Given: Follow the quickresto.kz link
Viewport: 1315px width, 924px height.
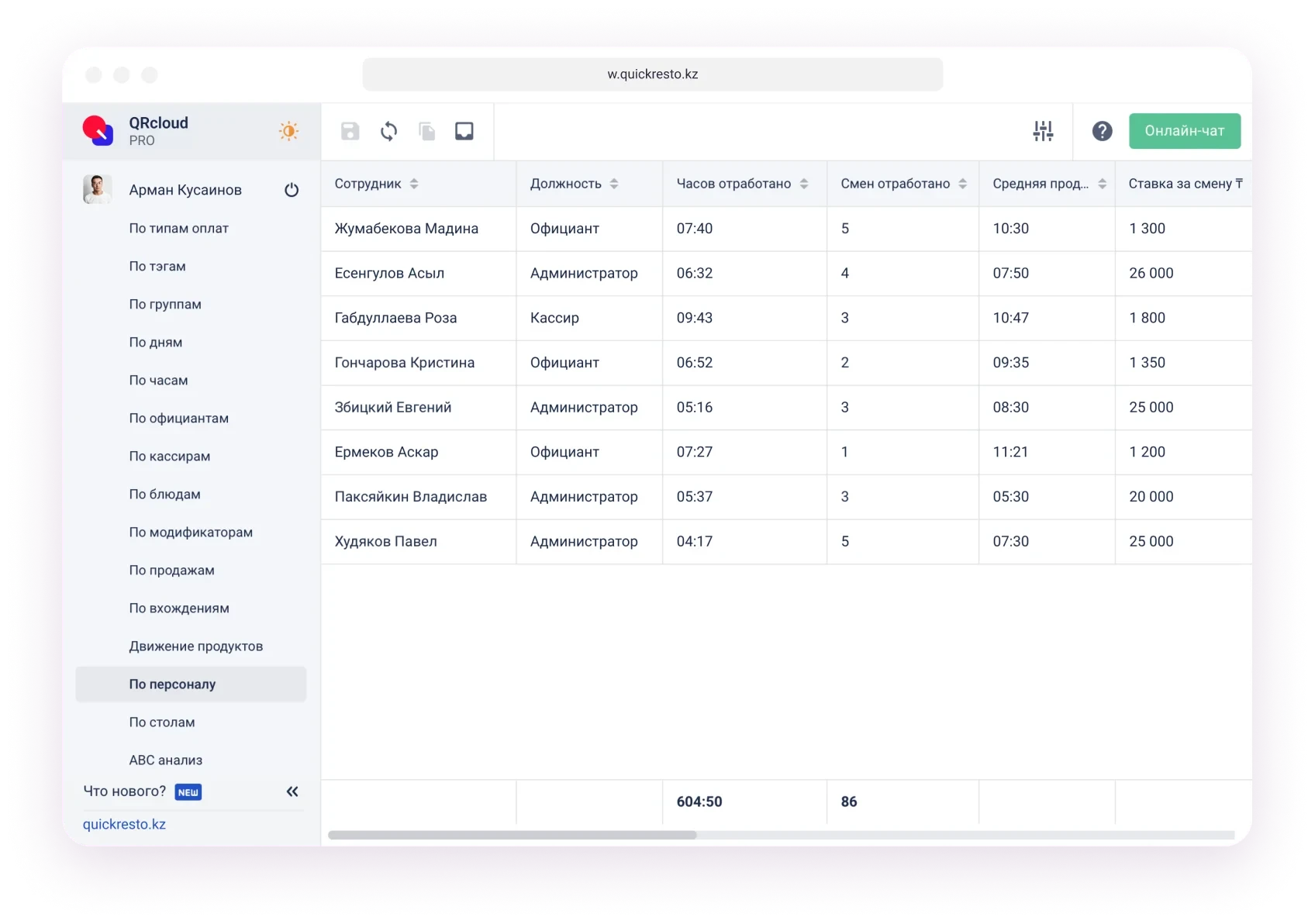Looking at the screenshot, I should point(124,824).
